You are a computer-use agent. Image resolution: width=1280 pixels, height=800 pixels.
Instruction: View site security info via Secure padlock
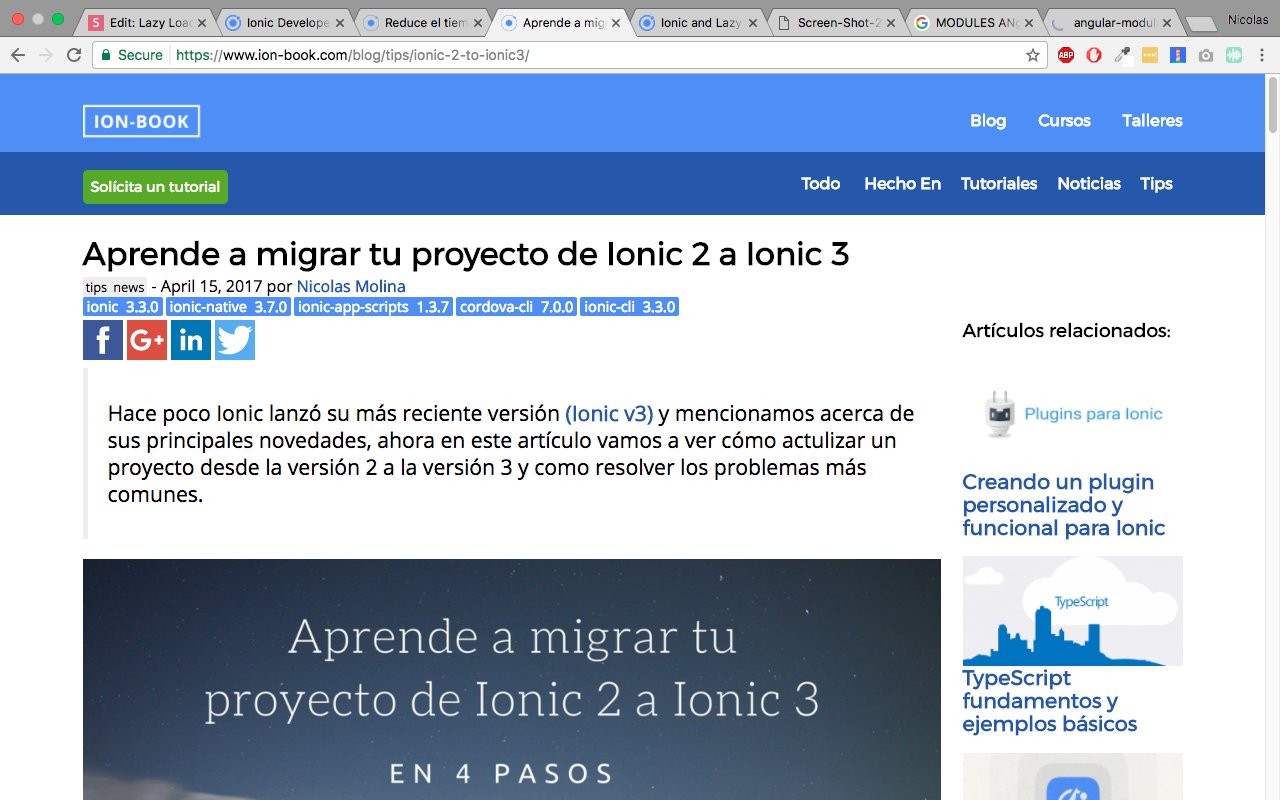coord(132,55)
